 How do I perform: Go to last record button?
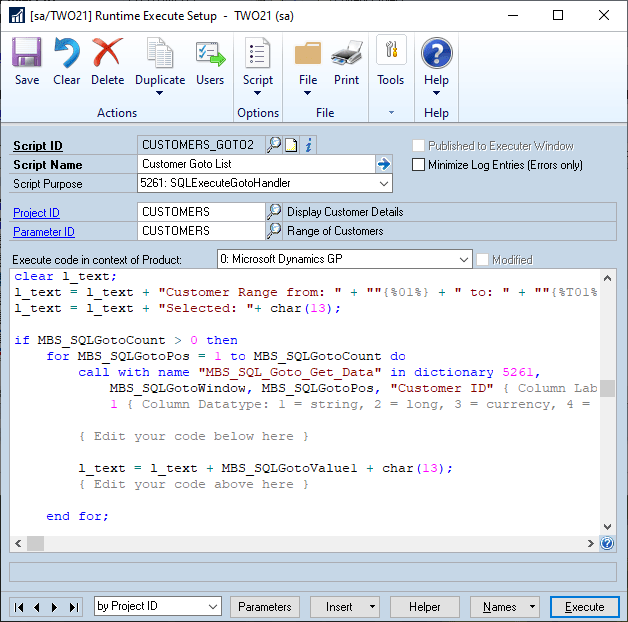74,607
